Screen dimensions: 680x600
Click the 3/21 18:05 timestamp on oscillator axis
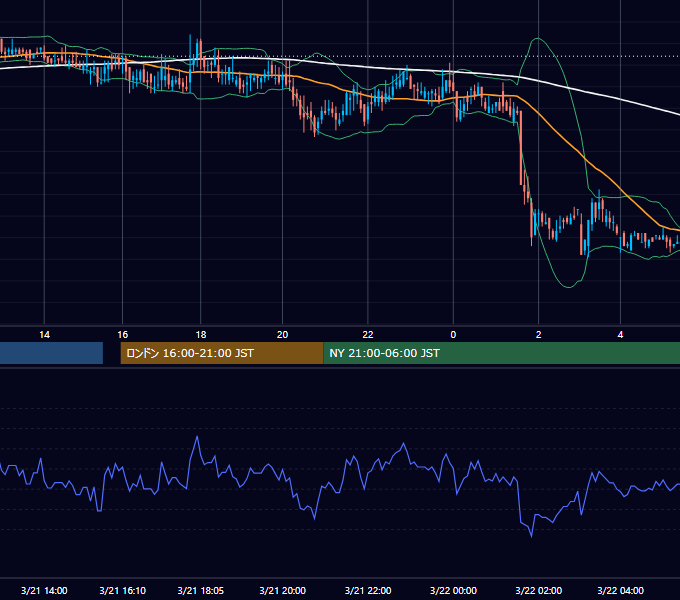[x=201, y=590]
